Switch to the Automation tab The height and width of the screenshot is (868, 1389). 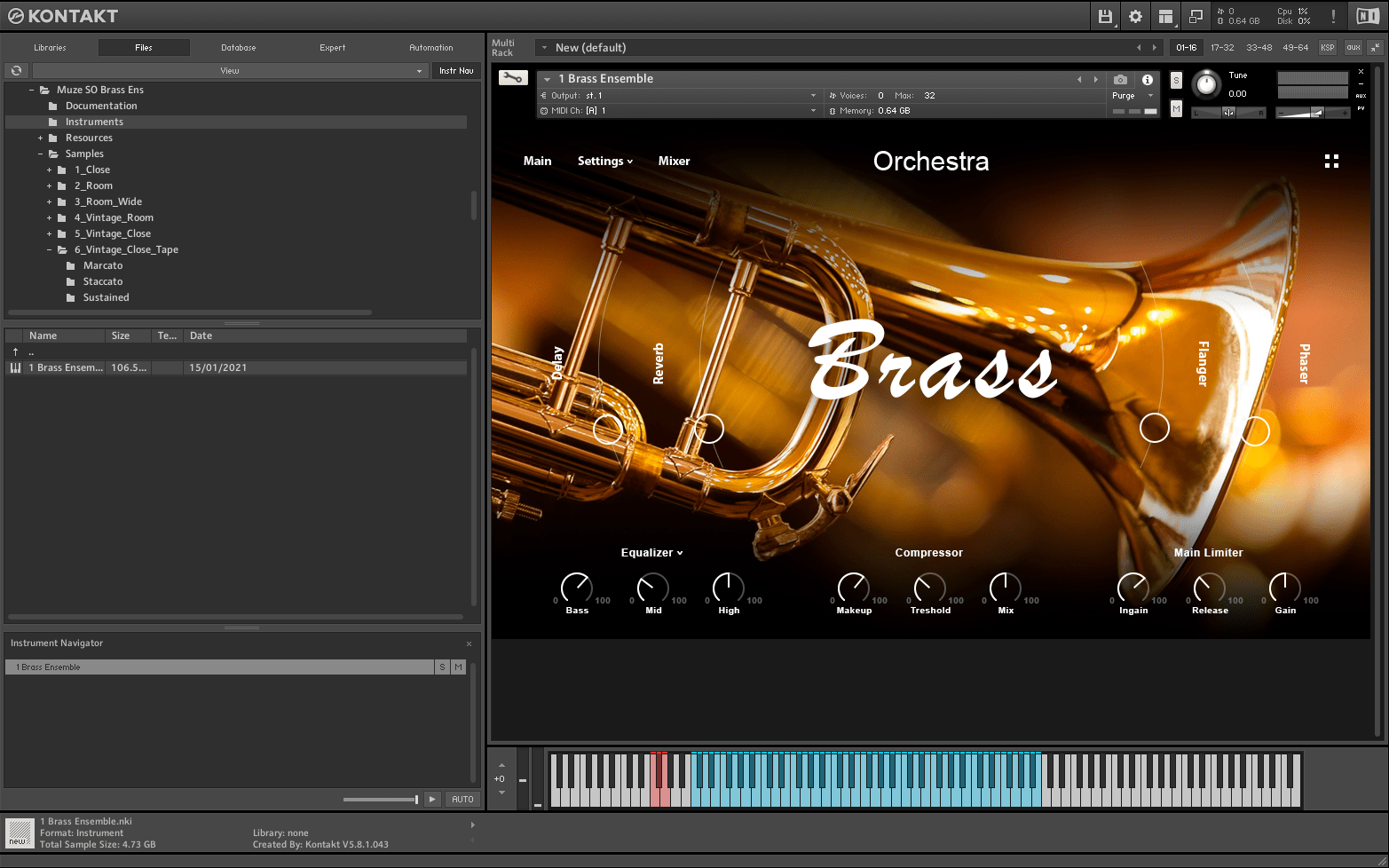pos(431,48)
